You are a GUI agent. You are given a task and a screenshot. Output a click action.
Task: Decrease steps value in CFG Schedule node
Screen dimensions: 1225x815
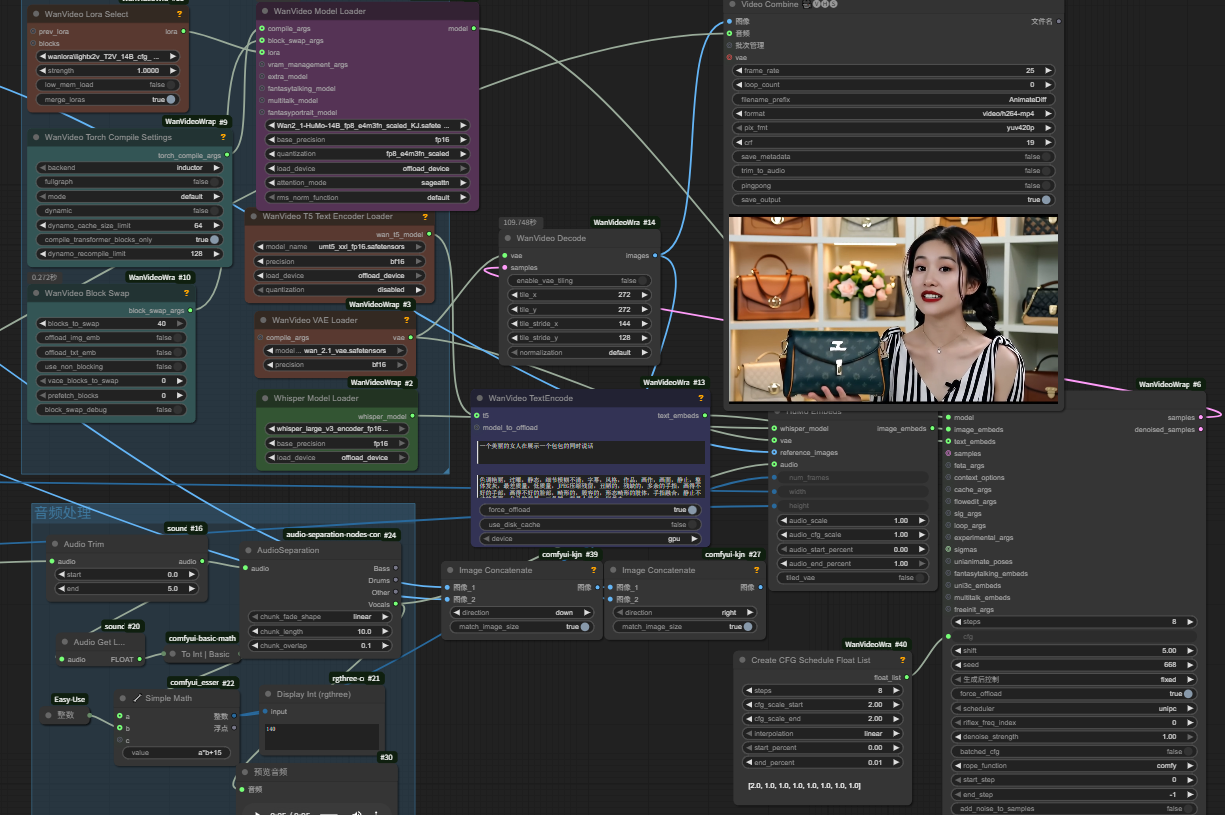(748, 690)
